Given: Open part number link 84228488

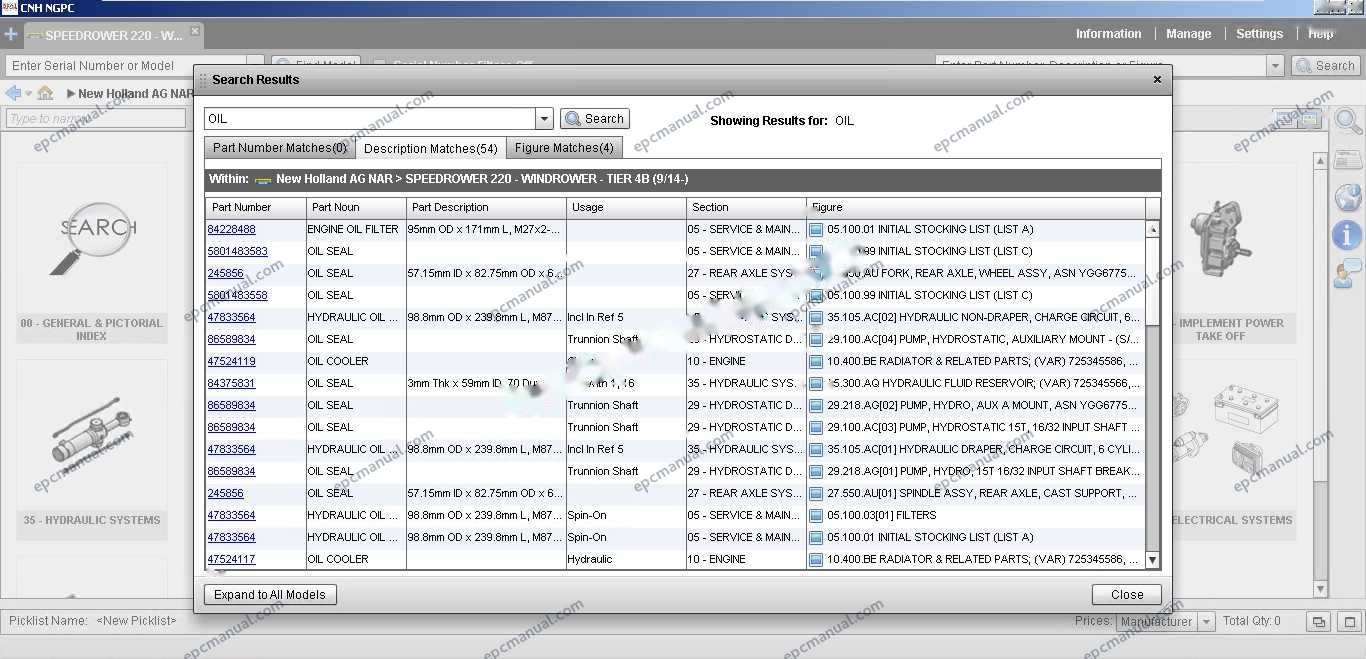Looking at the screenshot, I should coord(231,229).
